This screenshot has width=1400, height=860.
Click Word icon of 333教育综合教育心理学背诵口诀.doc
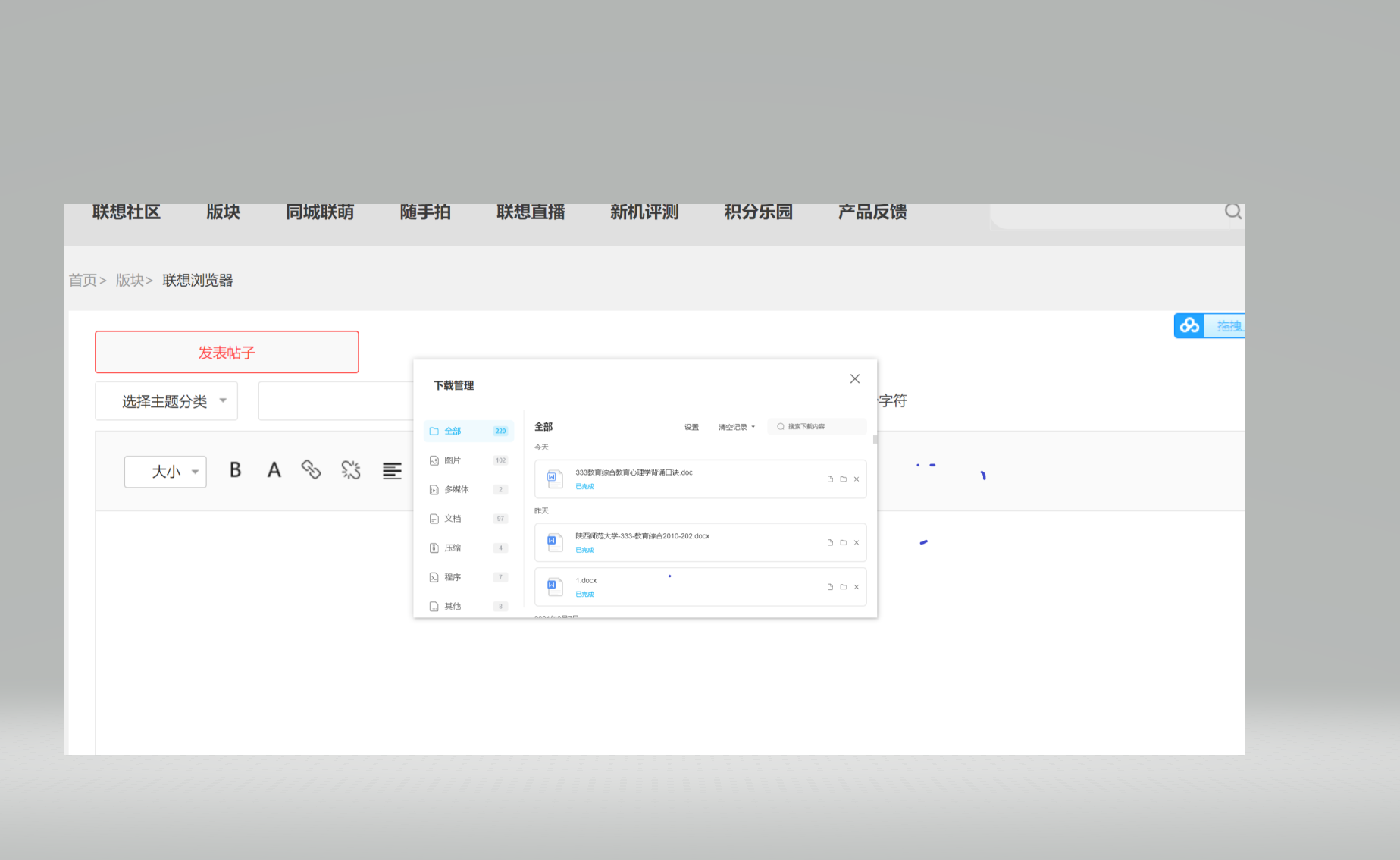click(x=555, y=479)
